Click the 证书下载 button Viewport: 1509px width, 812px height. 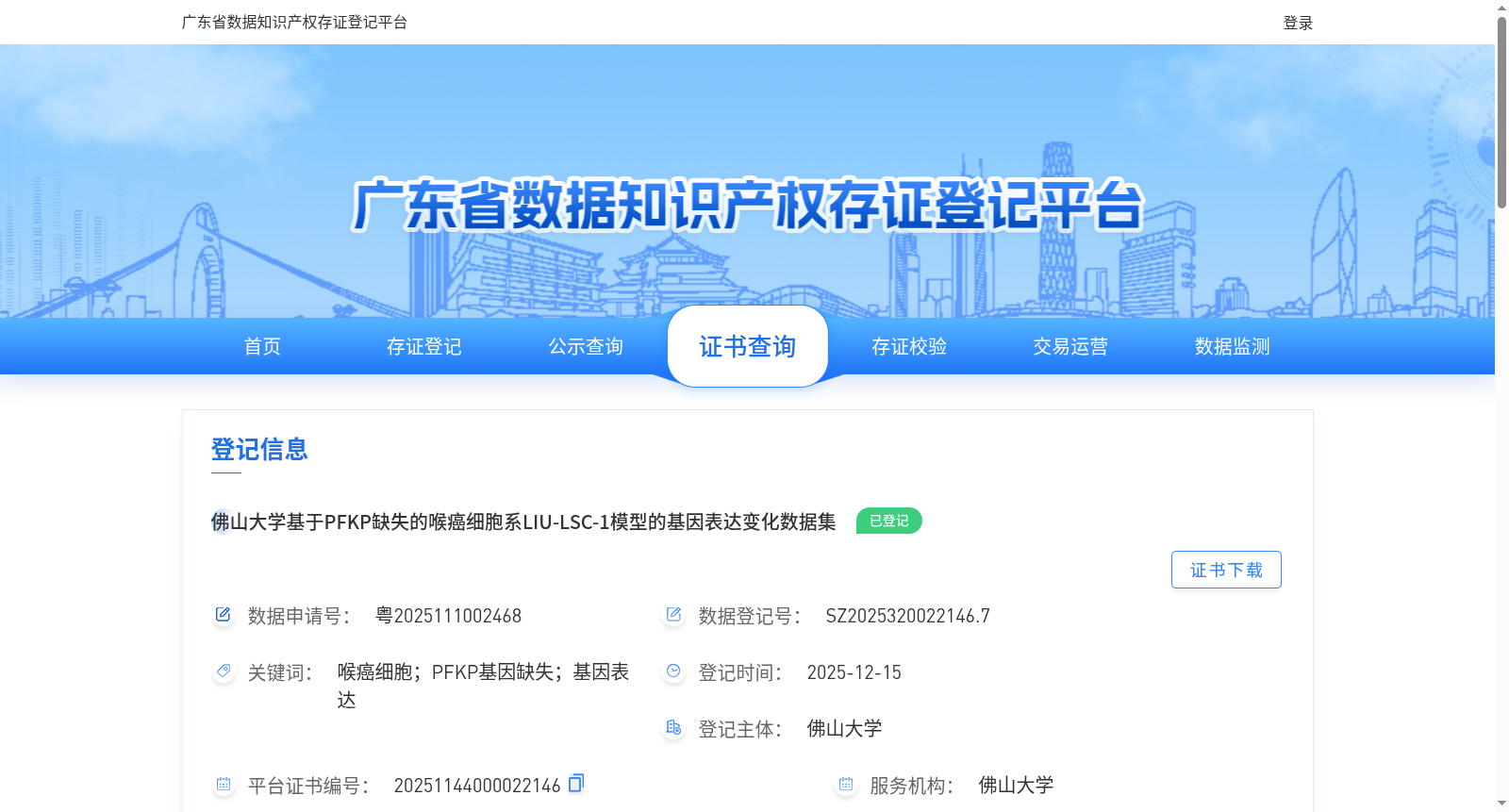pyautogui.click(x=1226, y=570)
